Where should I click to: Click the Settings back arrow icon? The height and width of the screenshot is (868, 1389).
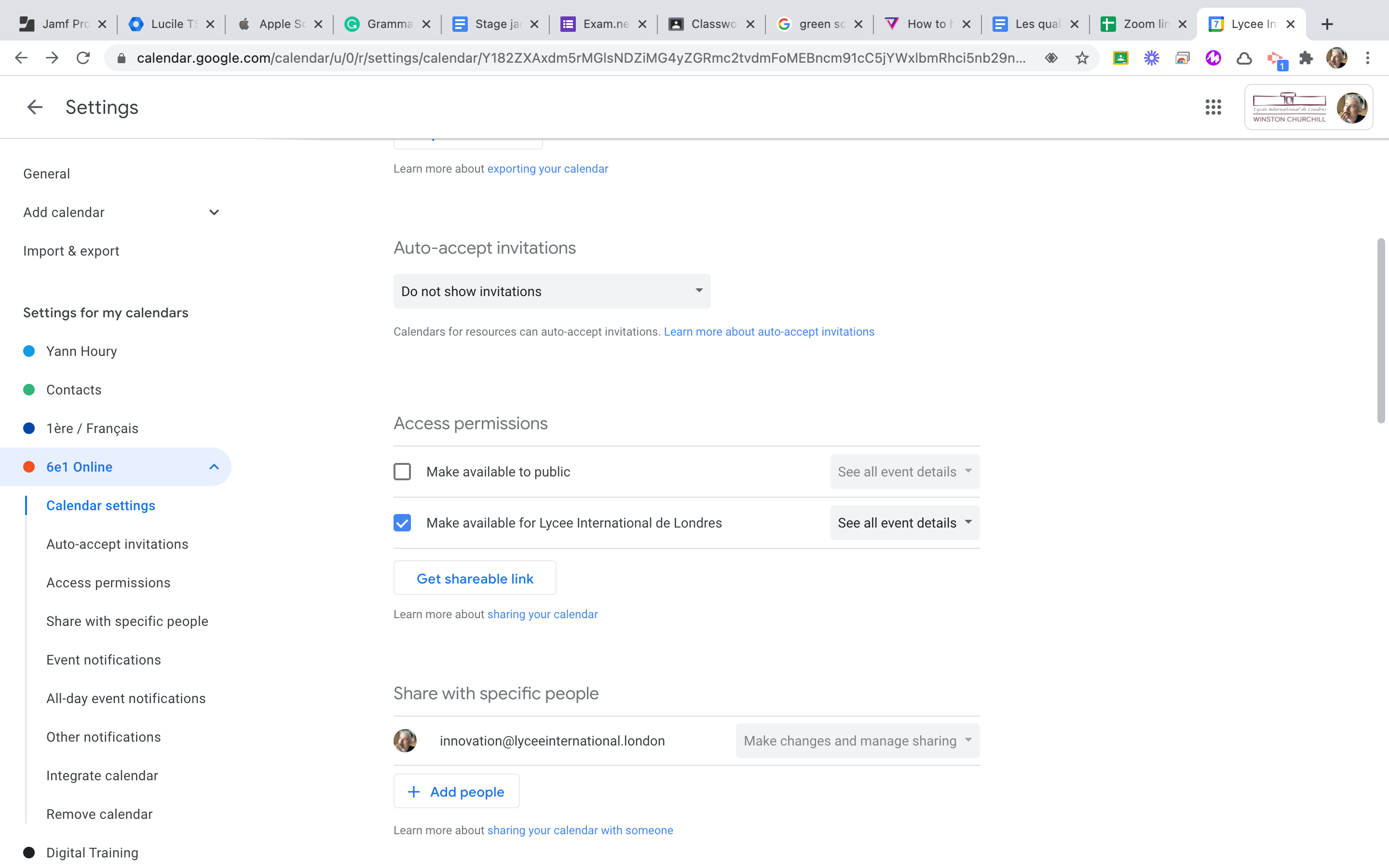click(34, 108)
